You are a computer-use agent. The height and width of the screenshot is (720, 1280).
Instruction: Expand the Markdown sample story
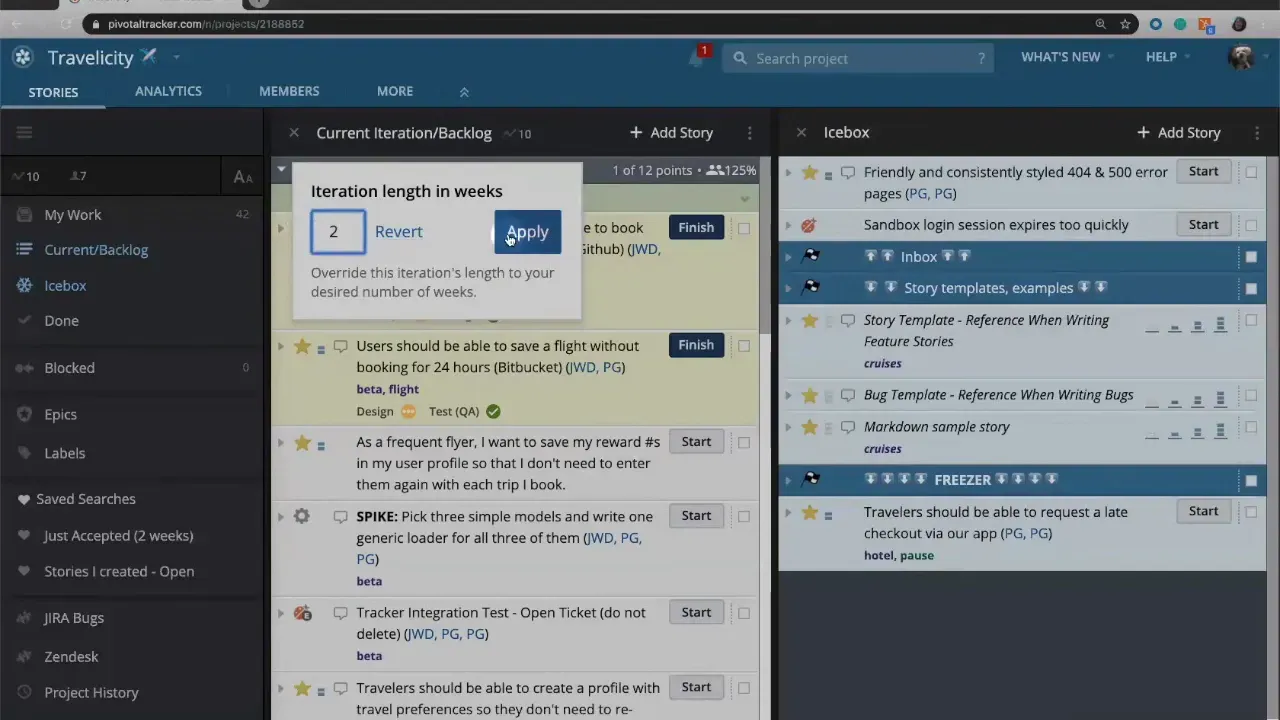[788, 427]
